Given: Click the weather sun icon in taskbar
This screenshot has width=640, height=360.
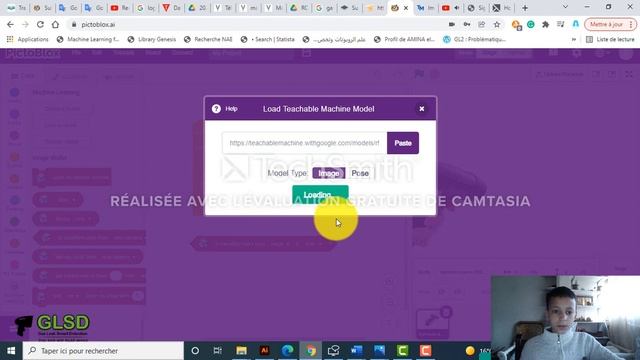Looking at the screenshot, I should (x=470, y=351).
